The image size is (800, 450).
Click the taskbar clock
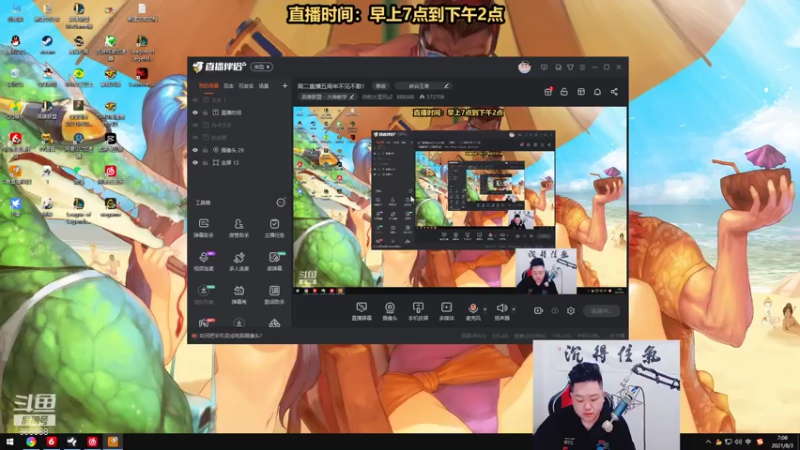click(x=782, y=442)
